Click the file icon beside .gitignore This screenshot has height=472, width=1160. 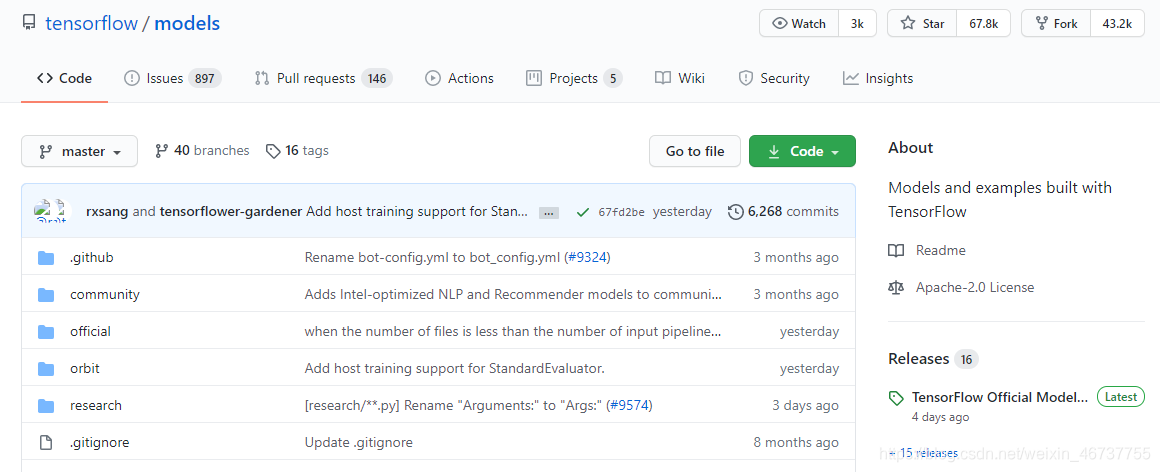(46, 442)
